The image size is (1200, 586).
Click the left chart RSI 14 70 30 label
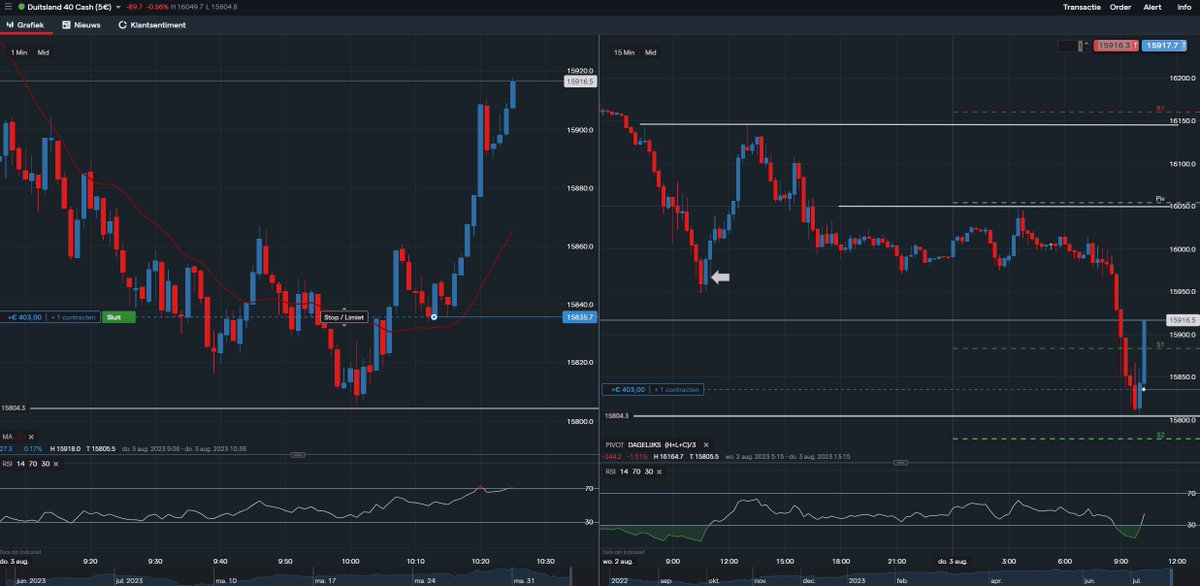pos(25,464)
